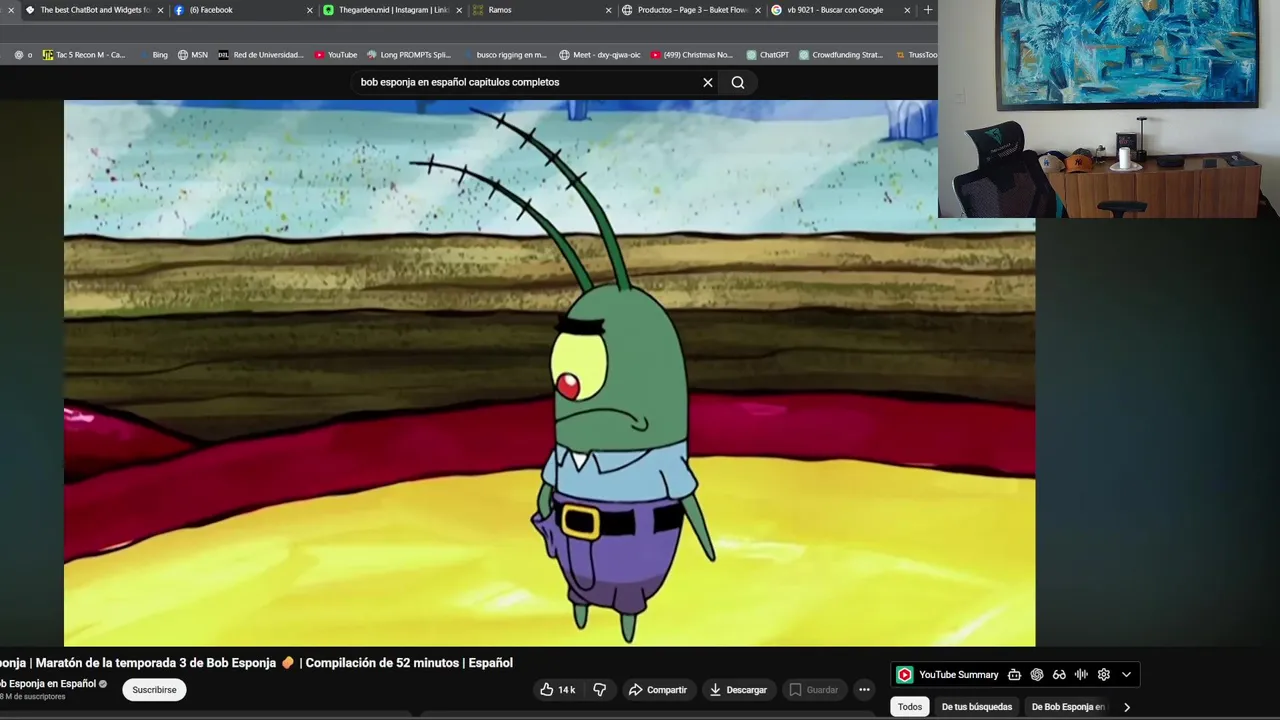Like the video with thumbs up
Viewport: 1280px width, 720px height.
[558, 690]
